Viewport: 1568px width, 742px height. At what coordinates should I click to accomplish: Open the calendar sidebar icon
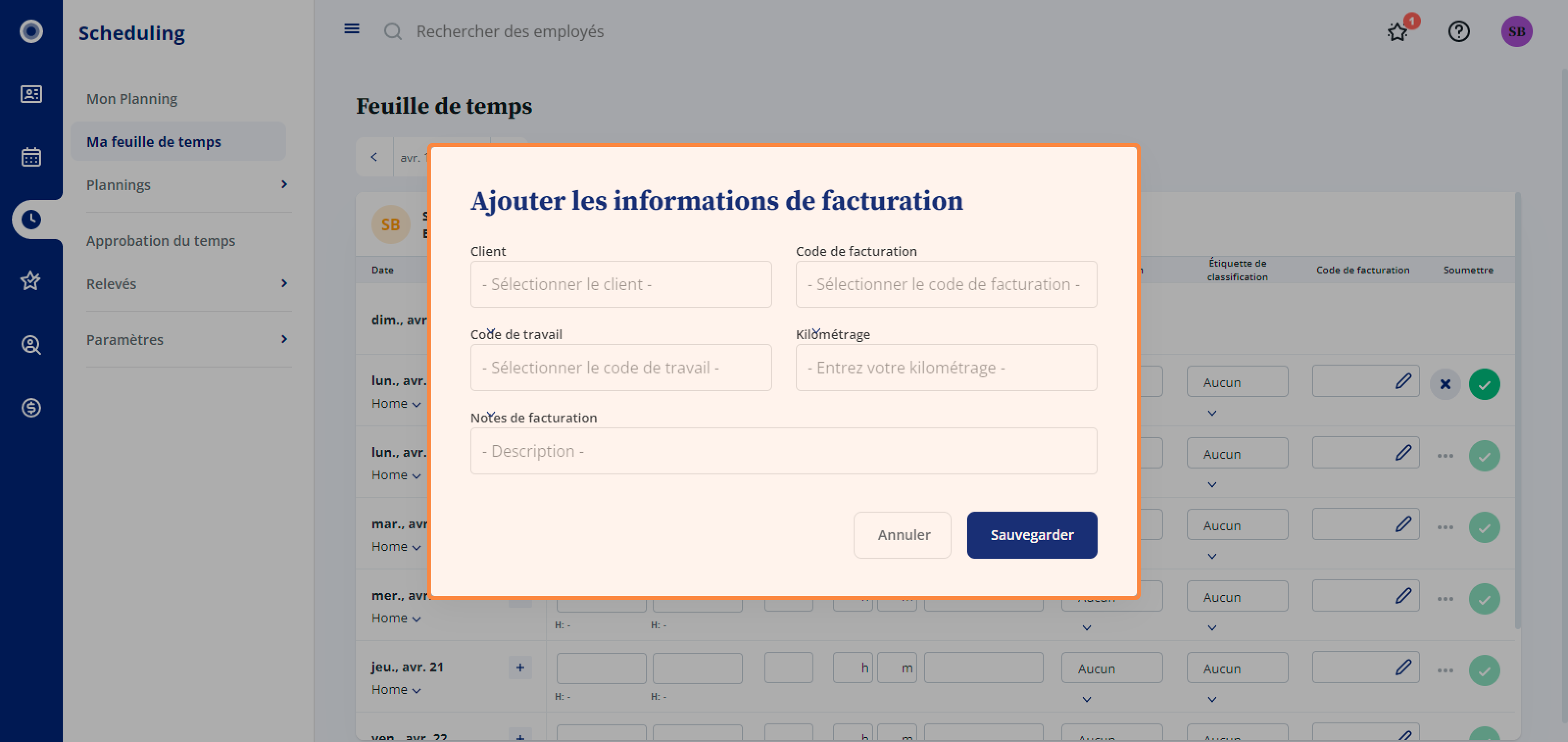tap(31, 157)
